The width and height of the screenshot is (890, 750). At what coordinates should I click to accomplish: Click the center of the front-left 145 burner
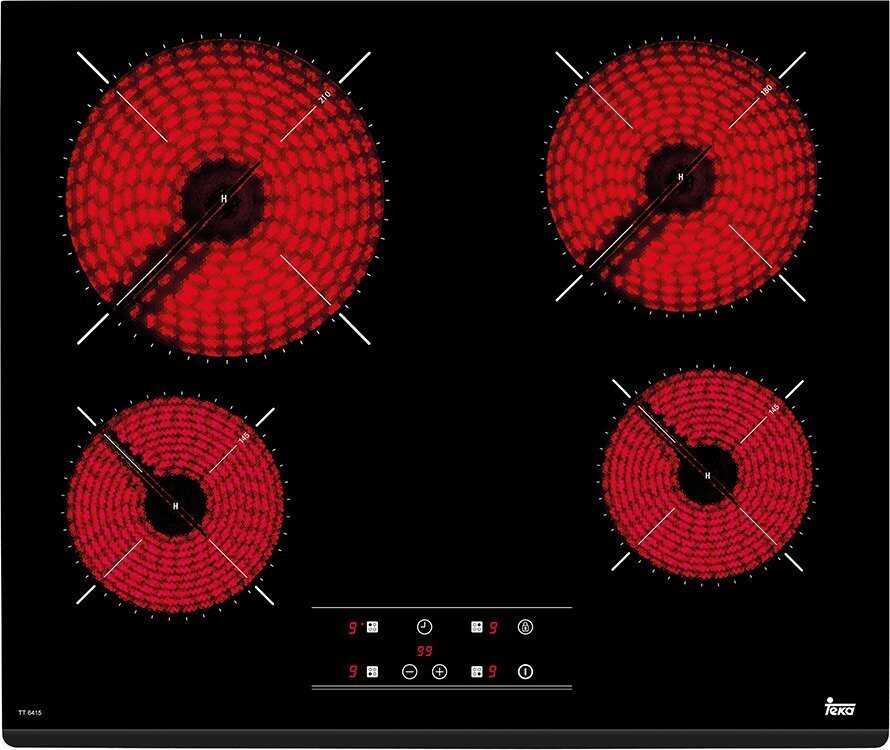176,506
